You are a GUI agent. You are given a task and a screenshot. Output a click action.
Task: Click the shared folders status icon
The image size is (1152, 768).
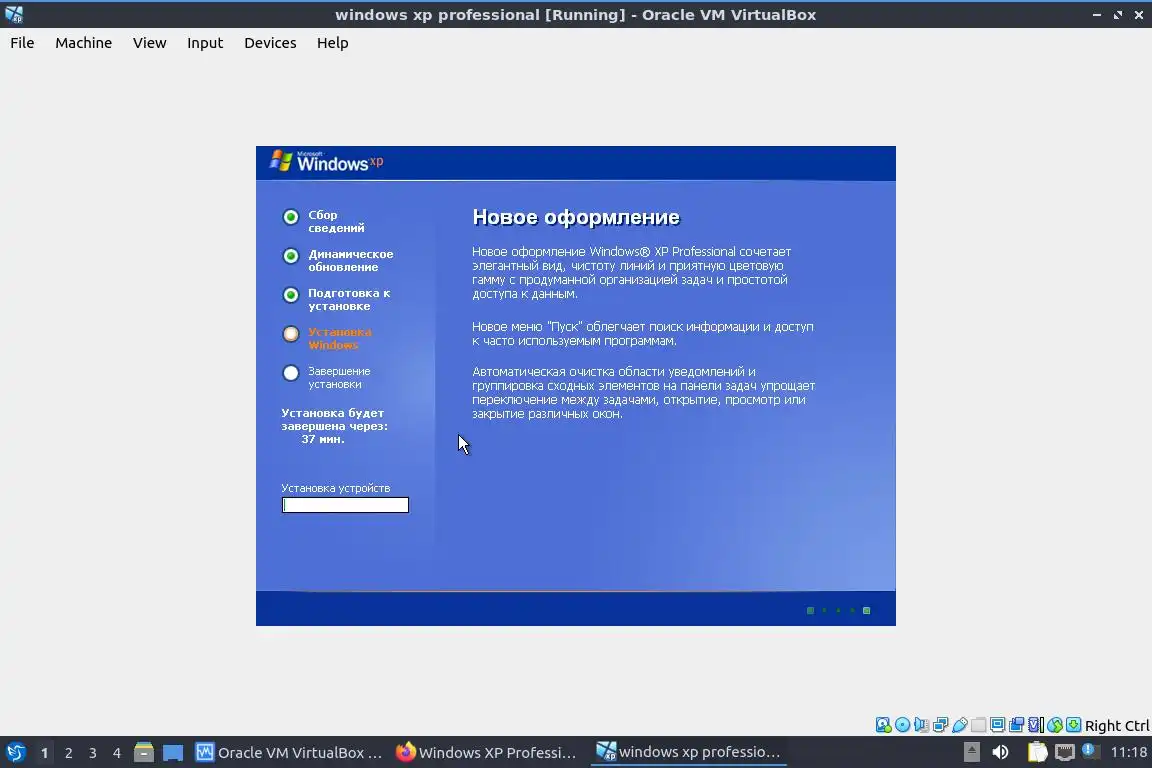pos(979,725)
